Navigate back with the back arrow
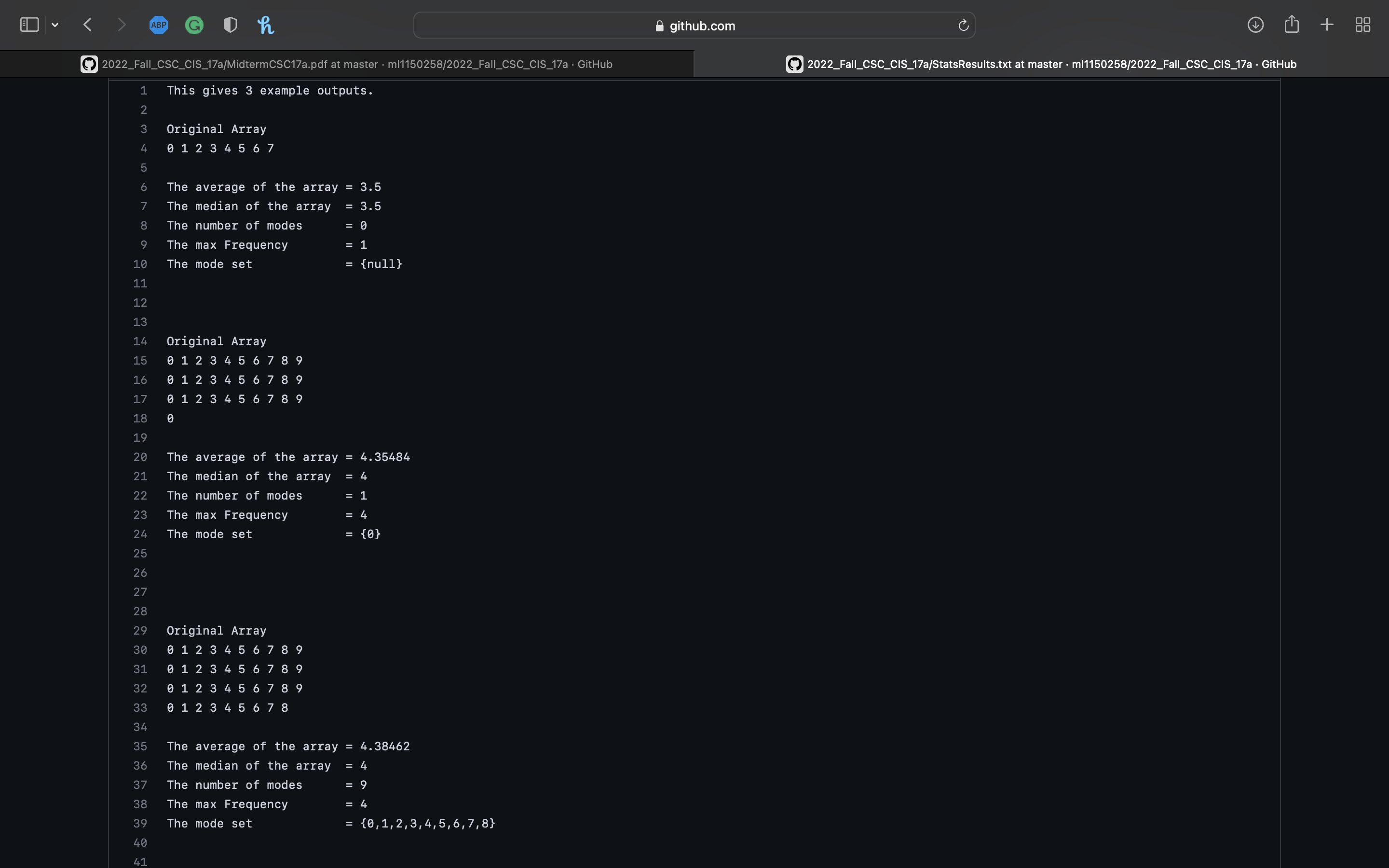 tap(87, 25)
